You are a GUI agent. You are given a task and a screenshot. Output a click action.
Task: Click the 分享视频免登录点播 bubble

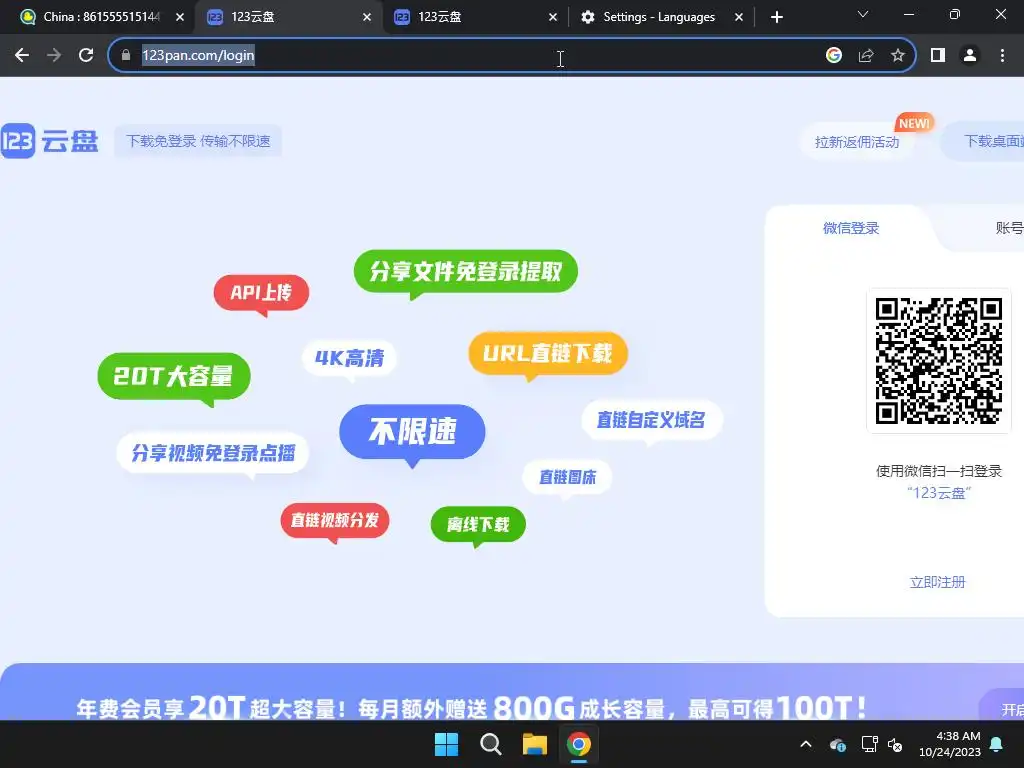point(213,453)
